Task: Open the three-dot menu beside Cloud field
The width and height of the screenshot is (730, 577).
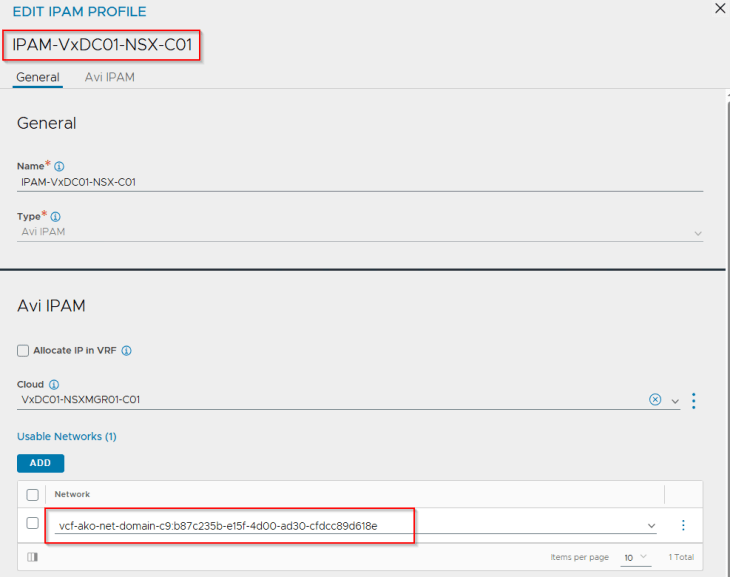Action: point(694,400)
